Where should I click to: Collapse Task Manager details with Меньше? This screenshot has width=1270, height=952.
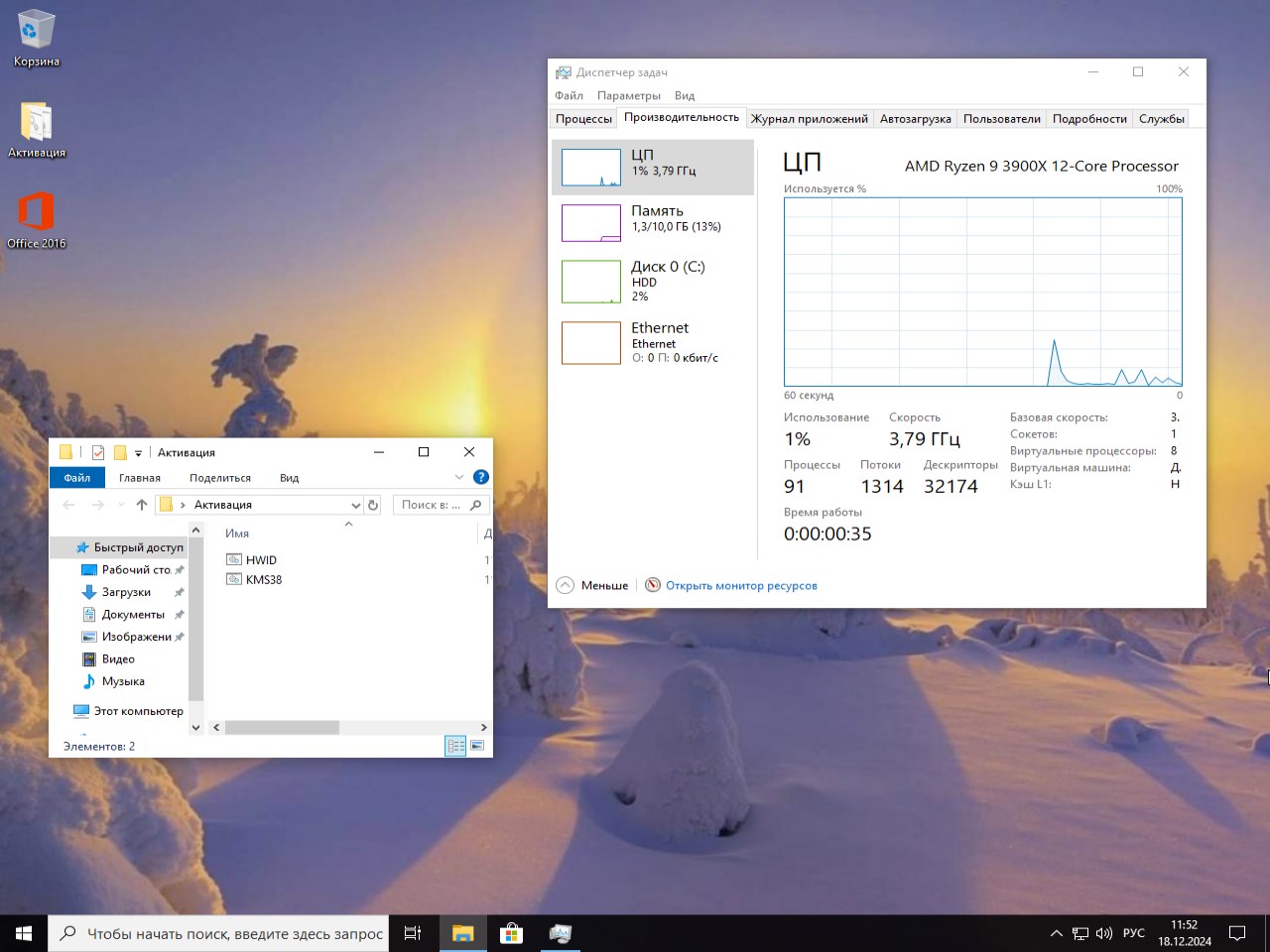point(592,585)
